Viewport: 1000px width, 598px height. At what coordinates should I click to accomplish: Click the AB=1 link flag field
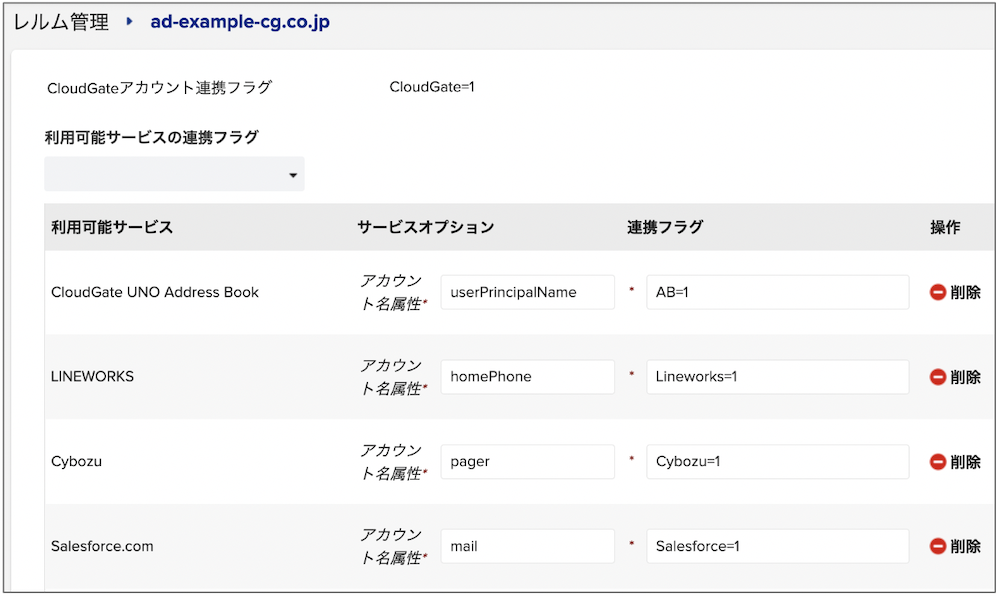[777, 292]
